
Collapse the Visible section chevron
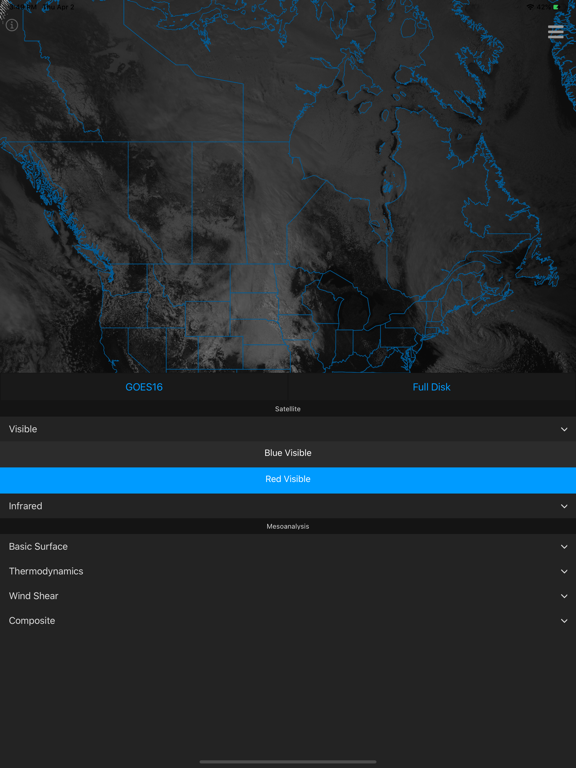(x=564, y=429)
